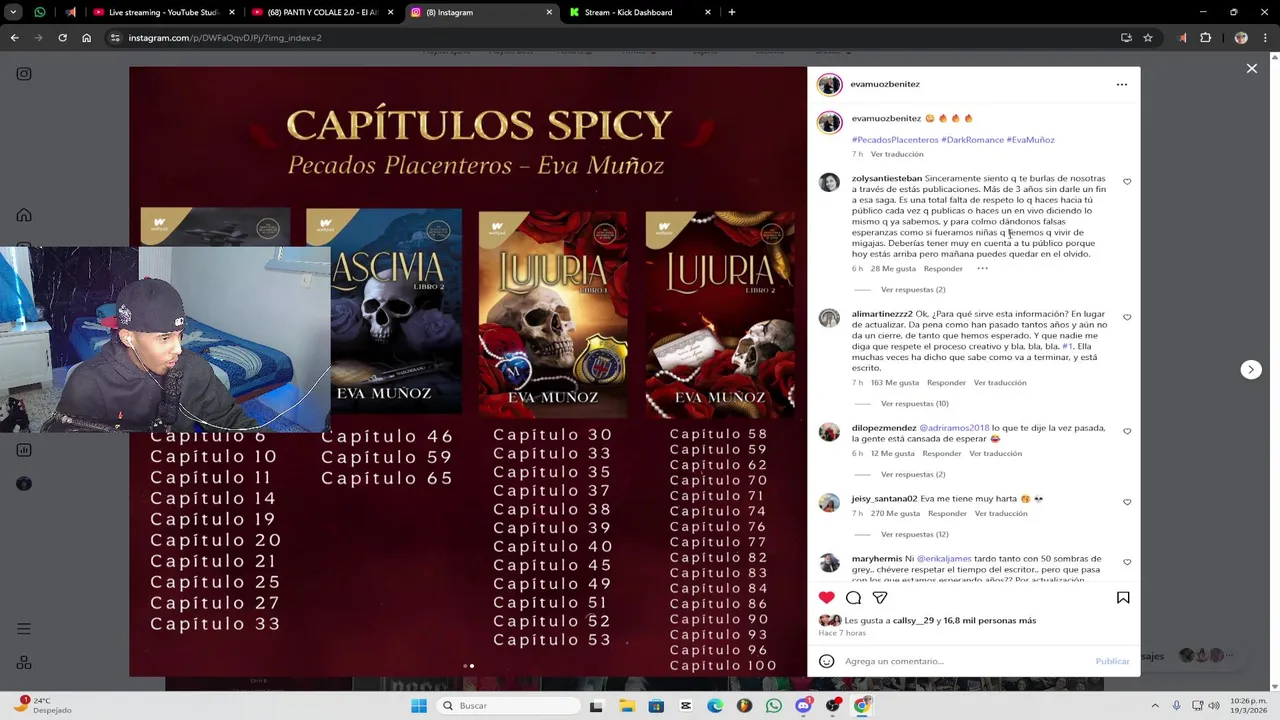Bookmark this page with star icon
Image resolution: width=1280 pixels, height=720 pixels.
(x=1148, y=38)
